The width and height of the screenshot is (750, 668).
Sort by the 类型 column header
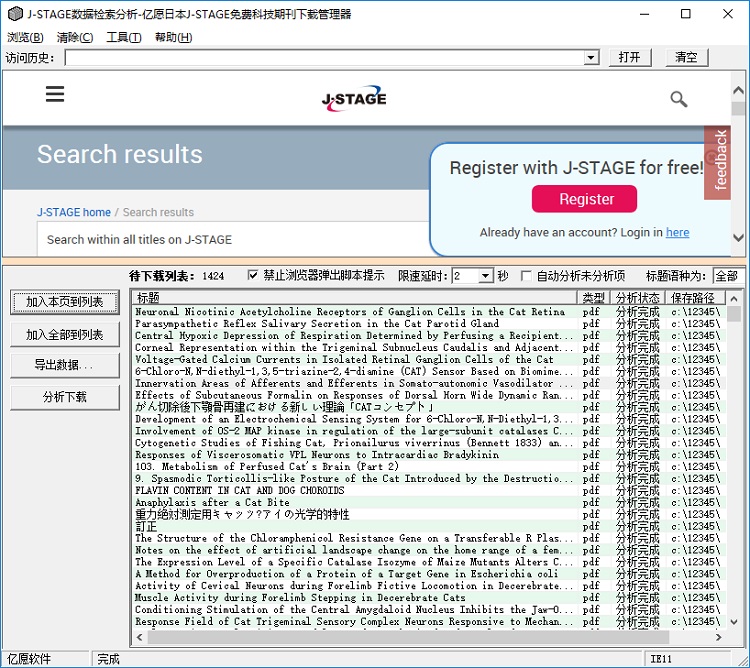tap(594, 298)
